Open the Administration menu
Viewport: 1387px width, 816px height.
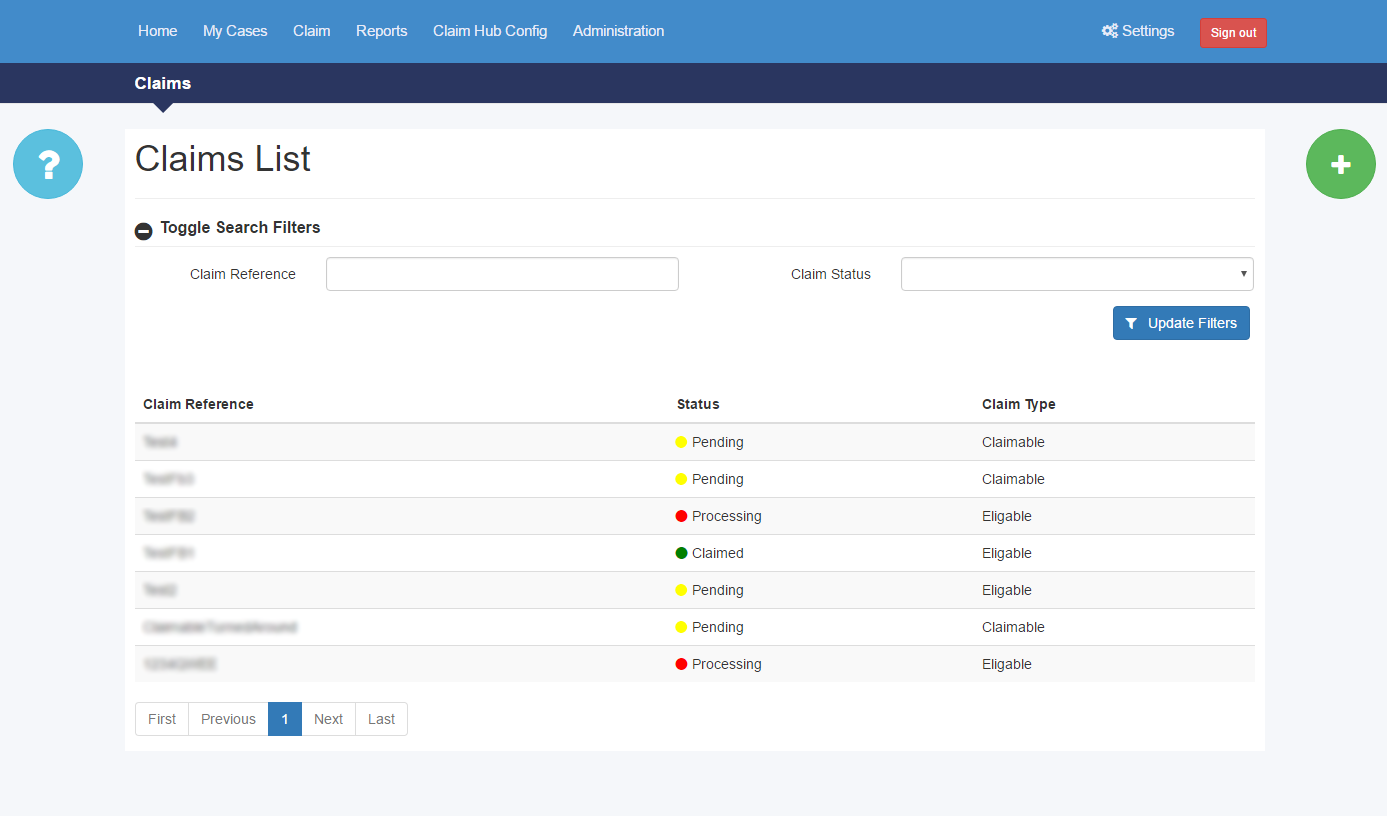618,31
